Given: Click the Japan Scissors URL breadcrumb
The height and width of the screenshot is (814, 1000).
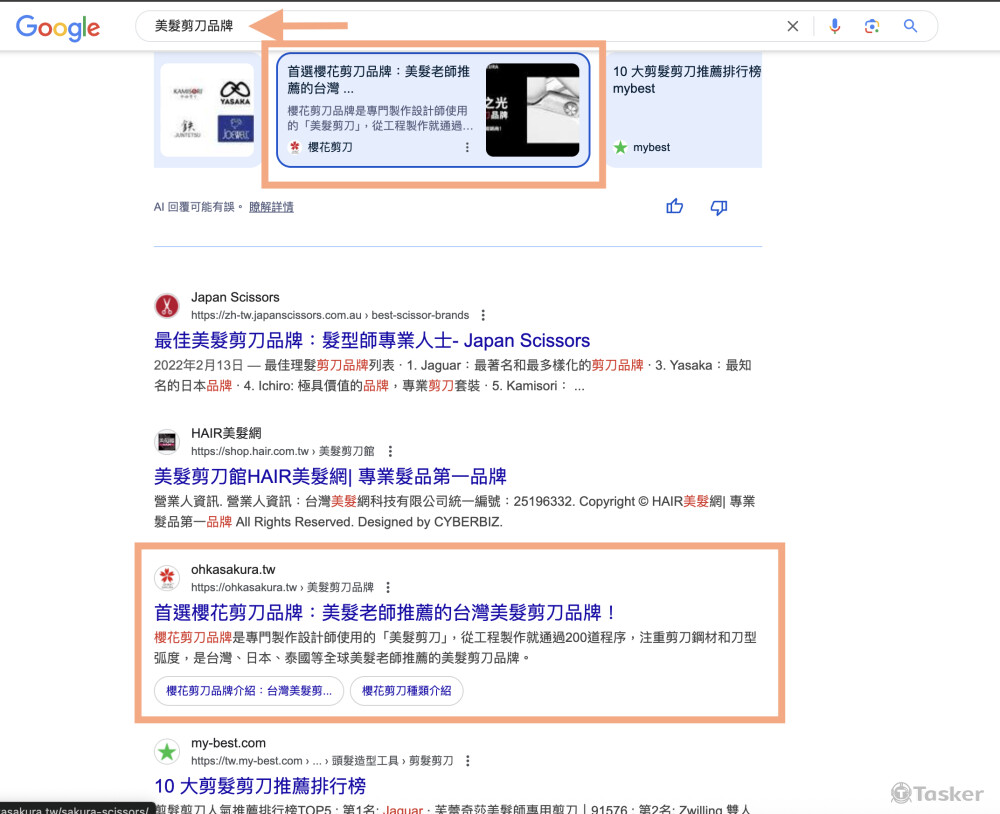Looking at the screenshot, I should click(x=330, y=315).
